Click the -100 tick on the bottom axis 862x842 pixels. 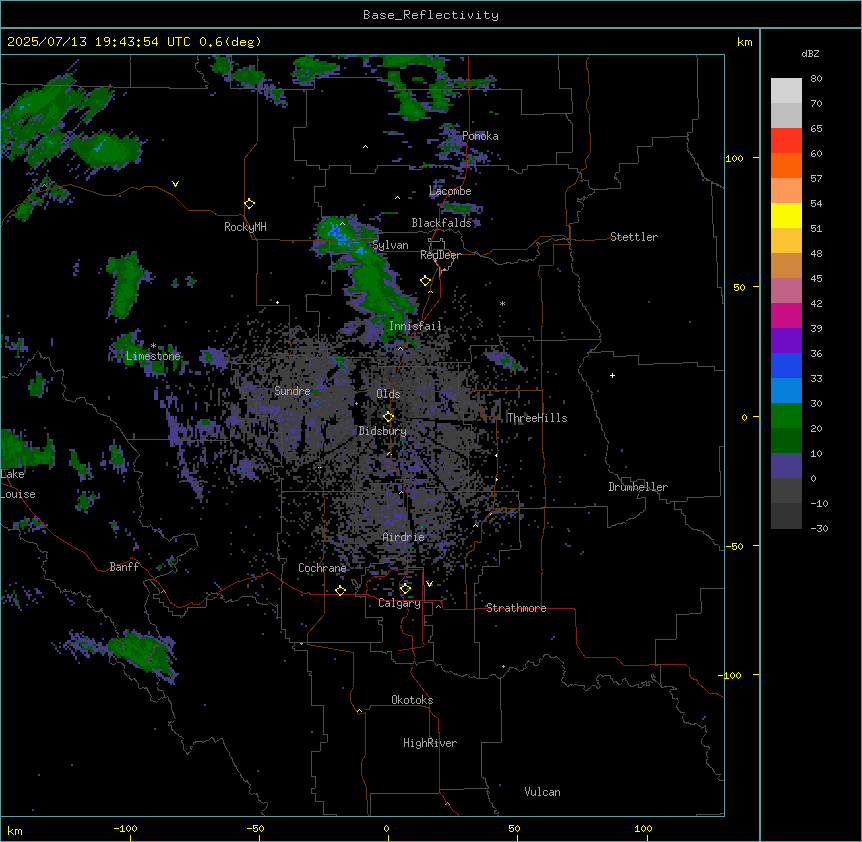tap(125, 828)
